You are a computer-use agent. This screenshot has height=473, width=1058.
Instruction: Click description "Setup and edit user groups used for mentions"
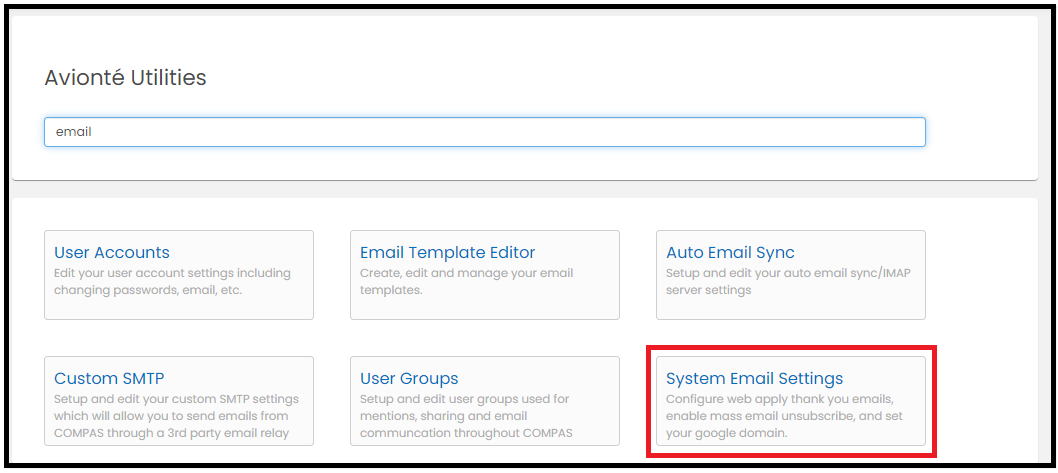pos(466,416)
